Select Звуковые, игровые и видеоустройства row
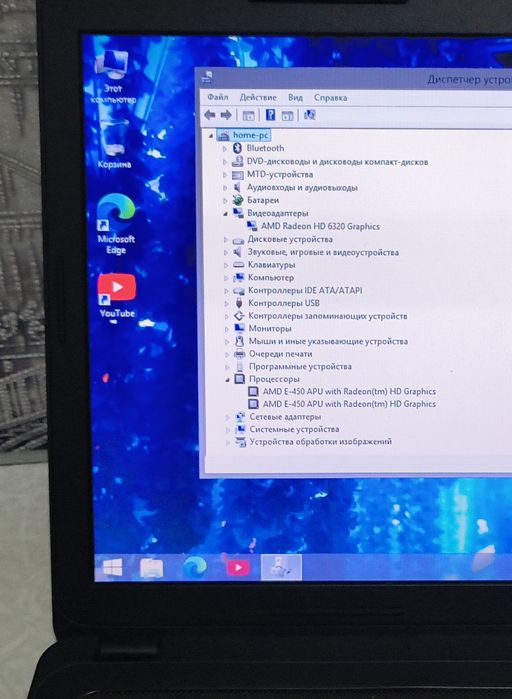The height and width of the screenshot is (699, 512). point(323,252)
